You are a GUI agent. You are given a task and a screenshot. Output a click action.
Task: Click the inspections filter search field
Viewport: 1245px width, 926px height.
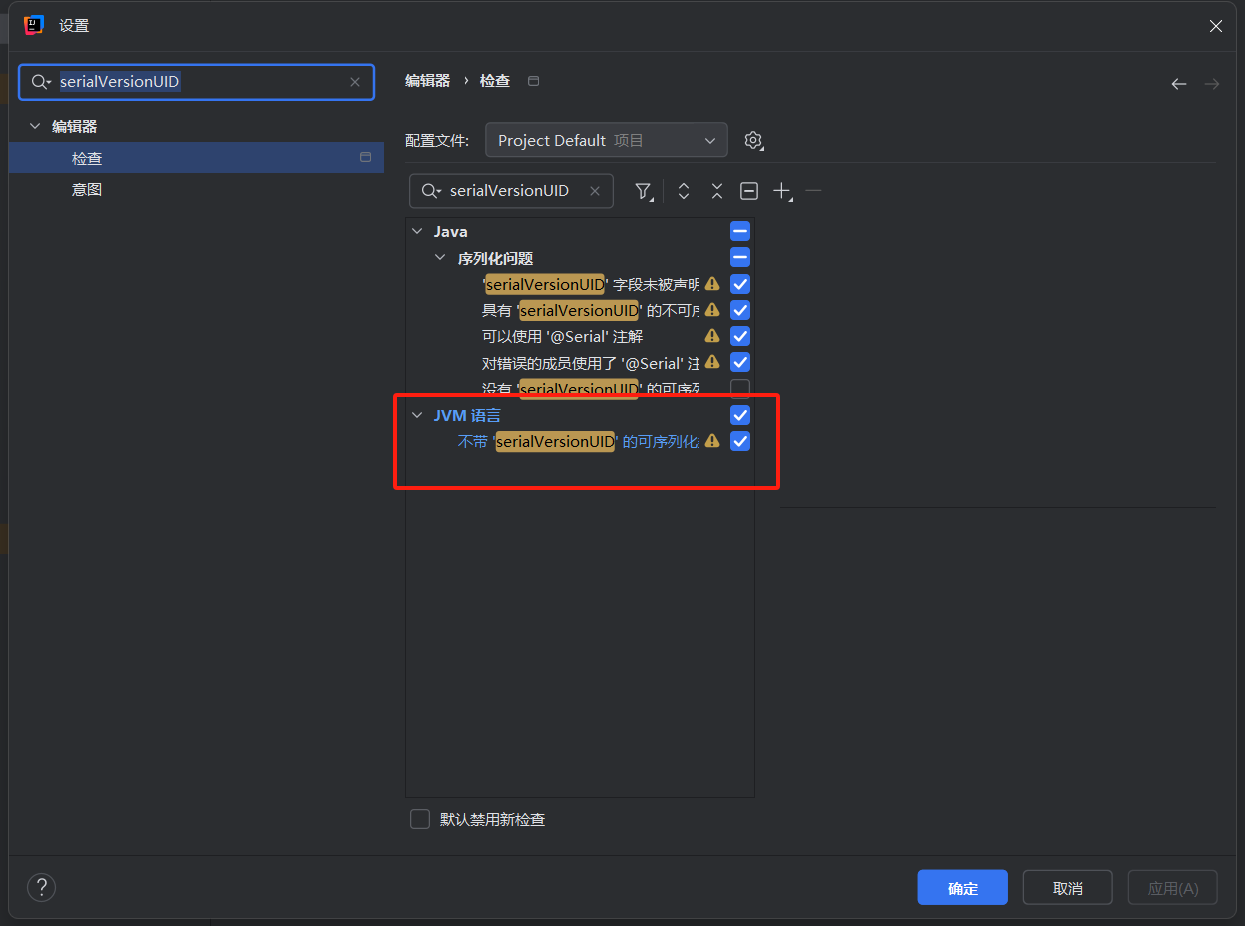[511, 191]
